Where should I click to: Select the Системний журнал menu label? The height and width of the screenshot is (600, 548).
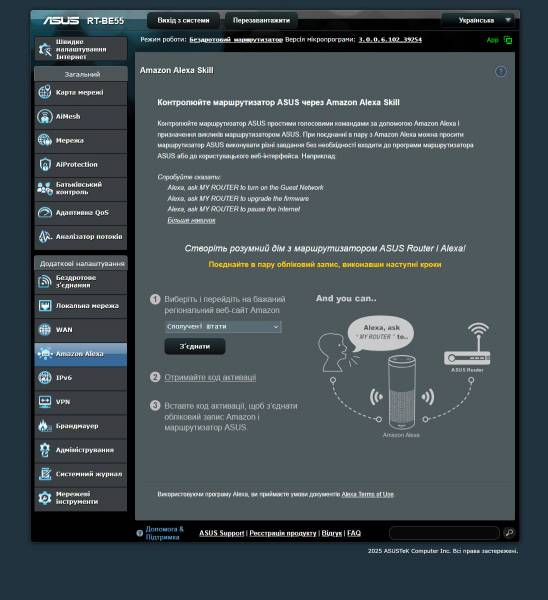[x=89, y=474]
